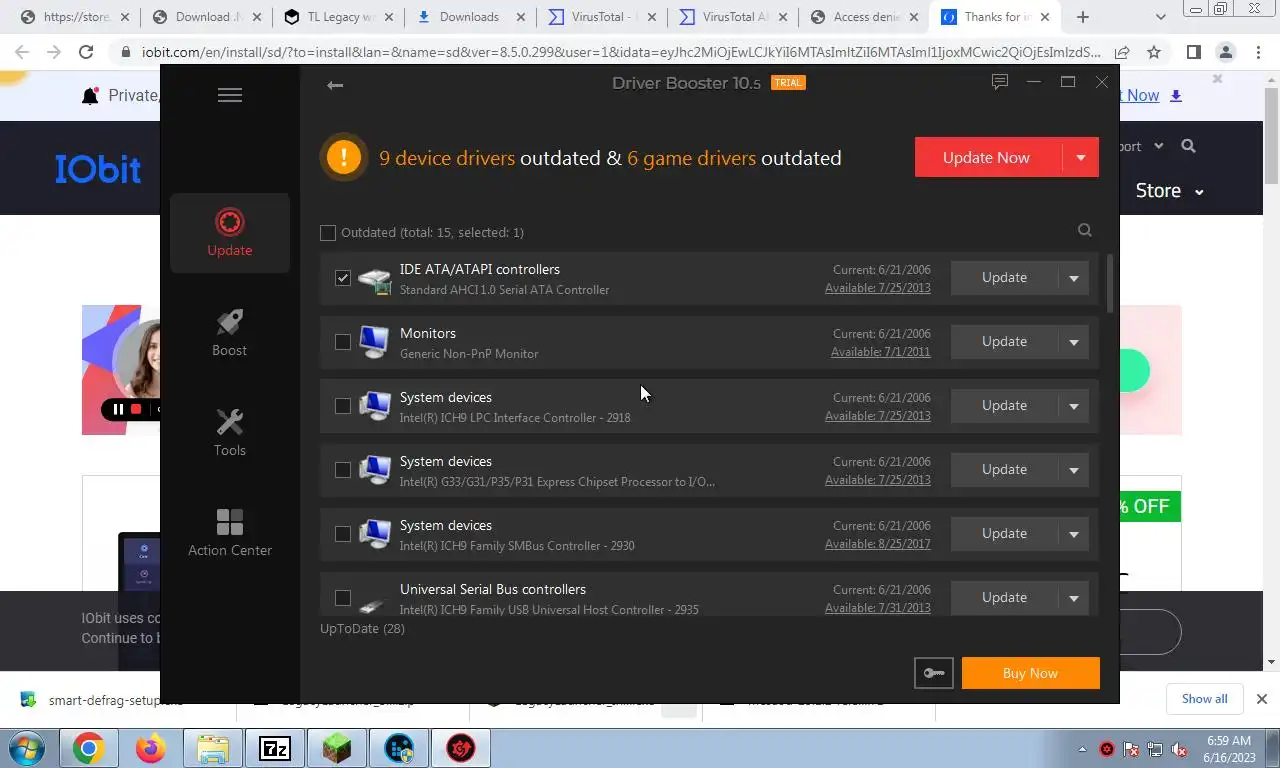This screenshot has height=768, width=1280.
Task: Open dropdown for USB controllers Update
Action: click(x=1074, y=598)
